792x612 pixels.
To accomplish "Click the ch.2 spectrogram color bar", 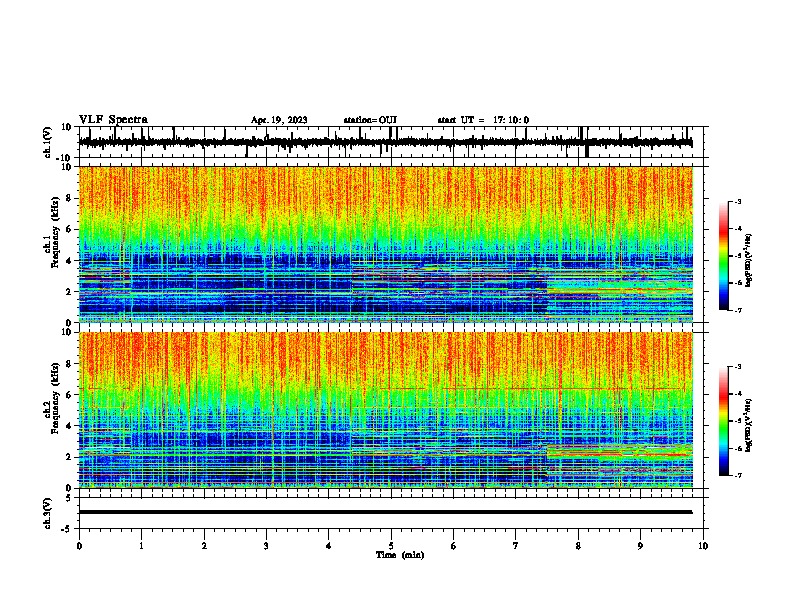I will point(723,421).
